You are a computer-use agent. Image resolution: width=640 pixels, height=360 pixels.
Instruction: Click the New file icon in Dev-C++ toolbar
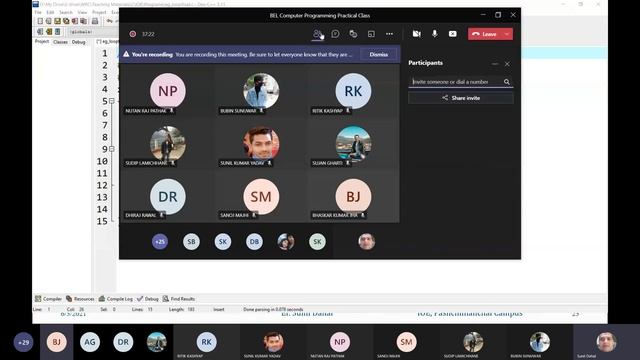40,21
